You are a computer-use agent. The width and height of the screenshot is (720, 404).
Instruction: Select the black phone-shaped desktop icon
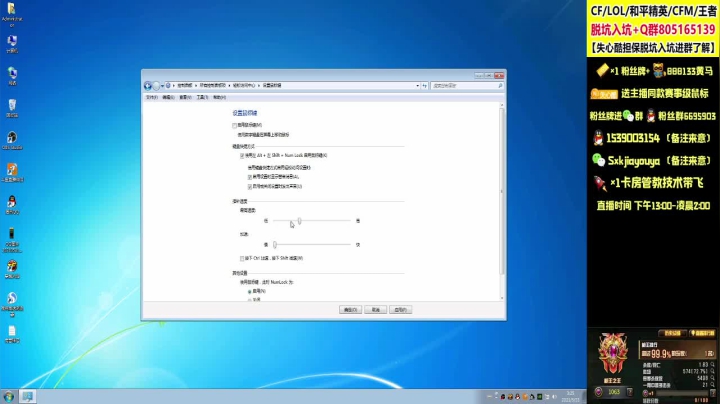coord(12,240)
